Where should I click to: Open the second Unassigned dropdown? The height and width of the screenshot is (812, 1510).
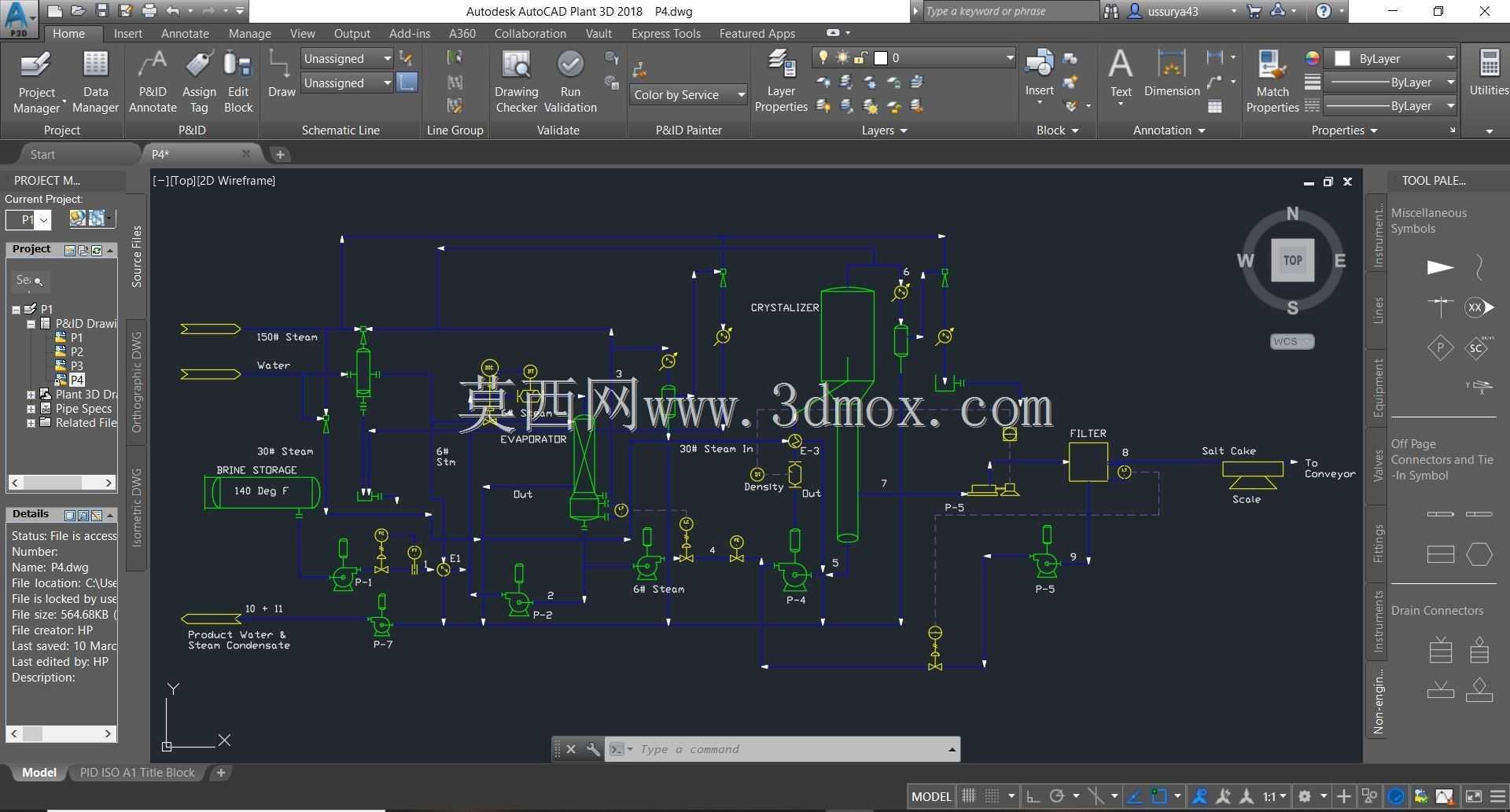[x=347, y=83]
